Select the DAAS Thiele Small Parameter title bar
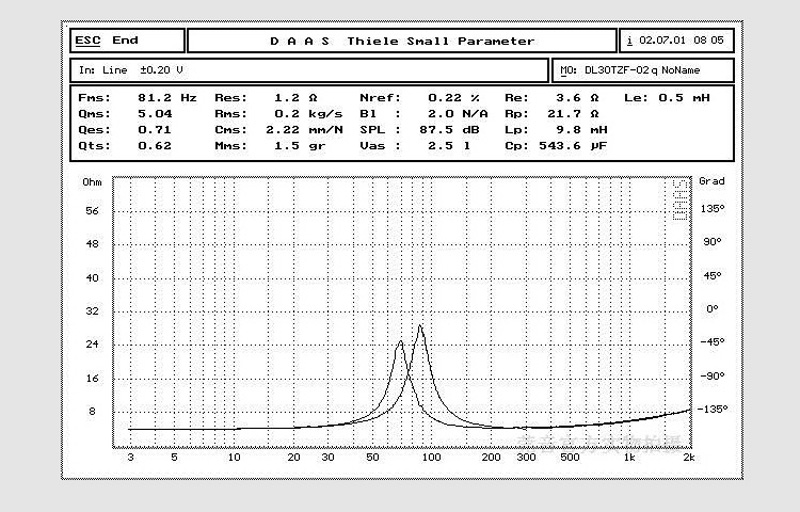This screenshot has width=800, height=512. 402,41
